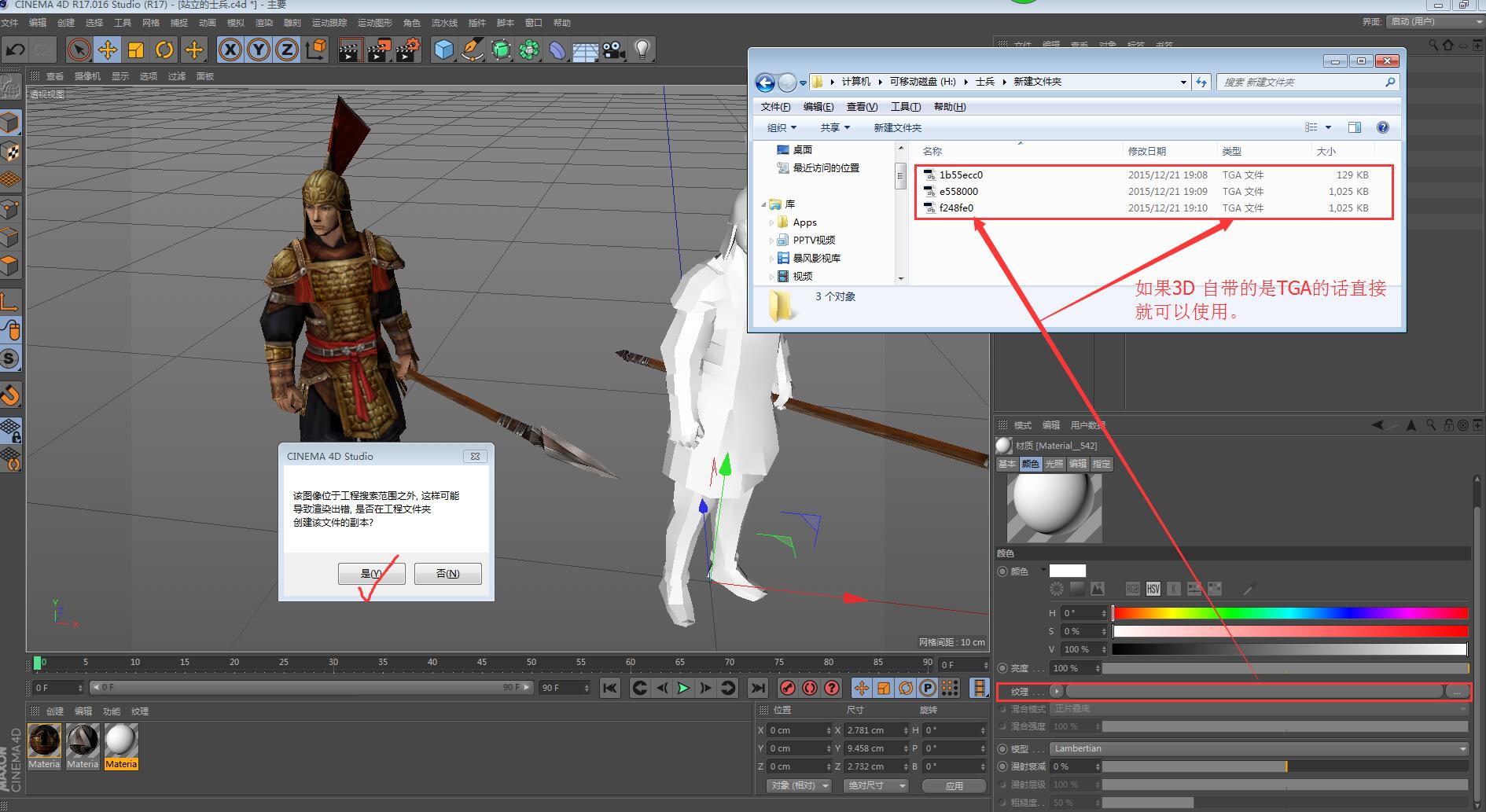Open the folder path dropdown in Explorer
Viewport: 1486px width, 812px height.
coord(1183,82)
